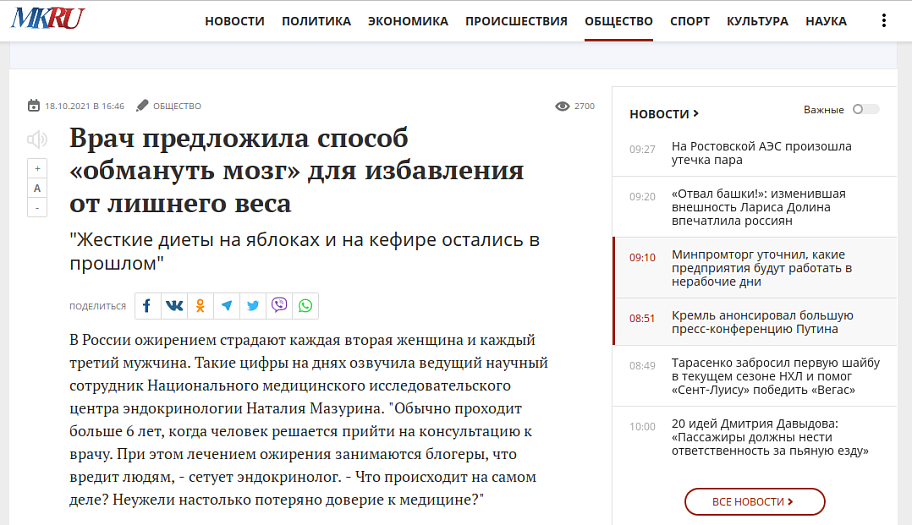
Task: Open news about Лариса Долина appearance
Action: [x=758, y=207]
